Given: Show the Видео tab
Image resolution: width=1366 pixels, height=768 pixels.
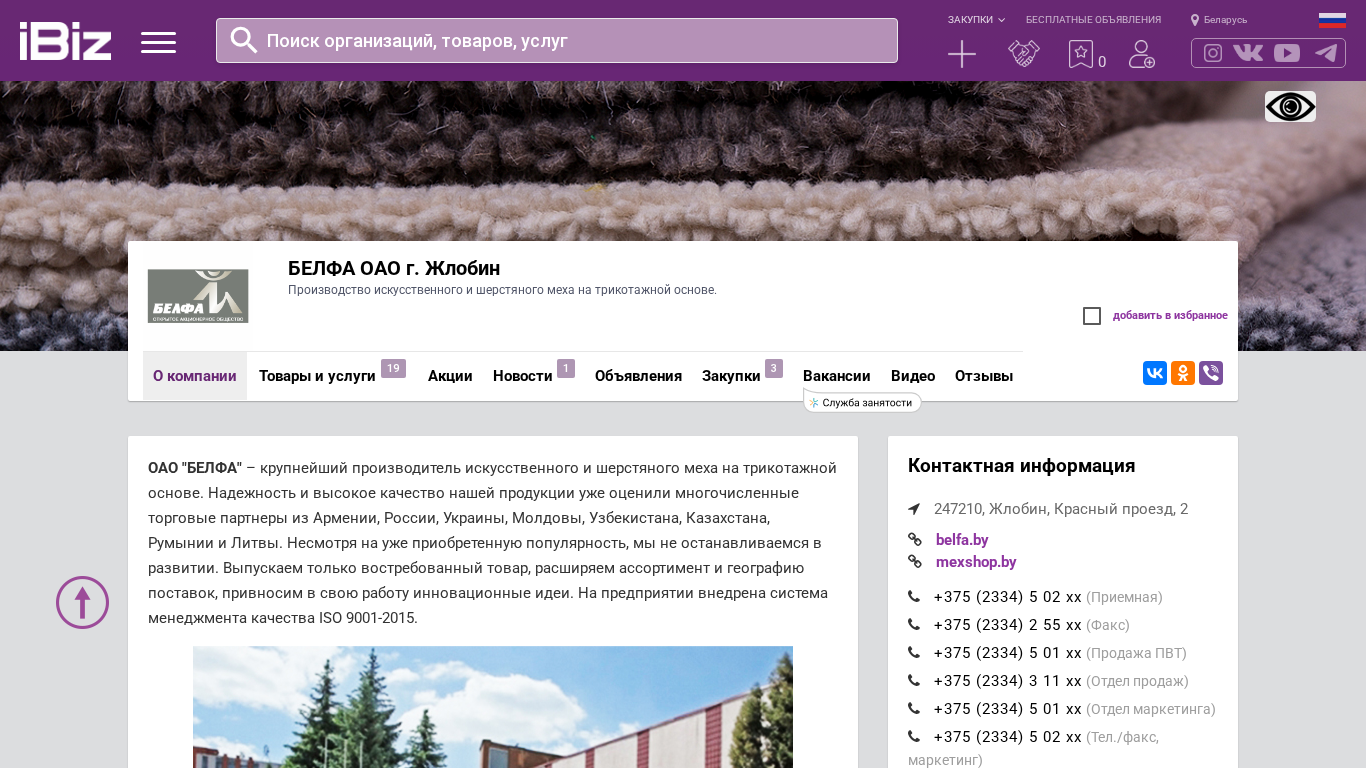Looking at the screenshot, I should click(913, 376).
